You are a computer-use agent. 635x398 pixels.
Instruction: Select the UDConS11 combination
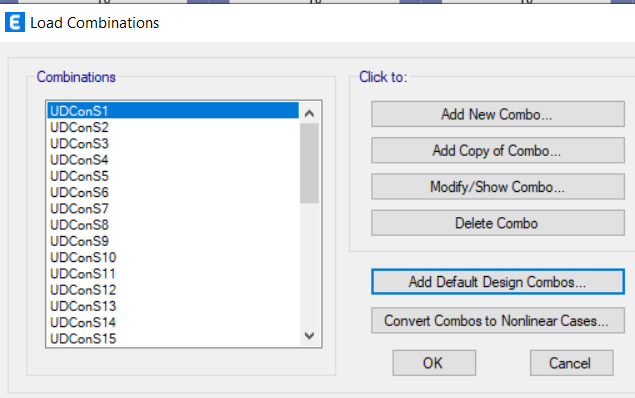click(173, 273)
